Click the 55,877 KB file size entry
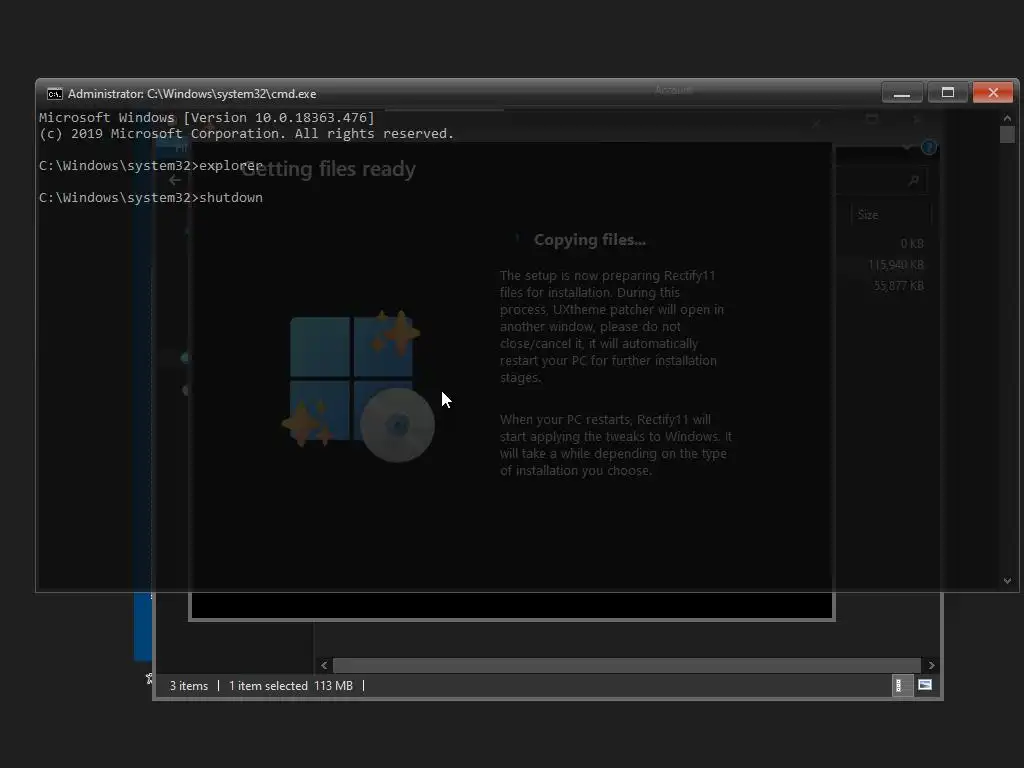Image resolution: width=1024 pixels, height=768 pixels. click(899, 285)
